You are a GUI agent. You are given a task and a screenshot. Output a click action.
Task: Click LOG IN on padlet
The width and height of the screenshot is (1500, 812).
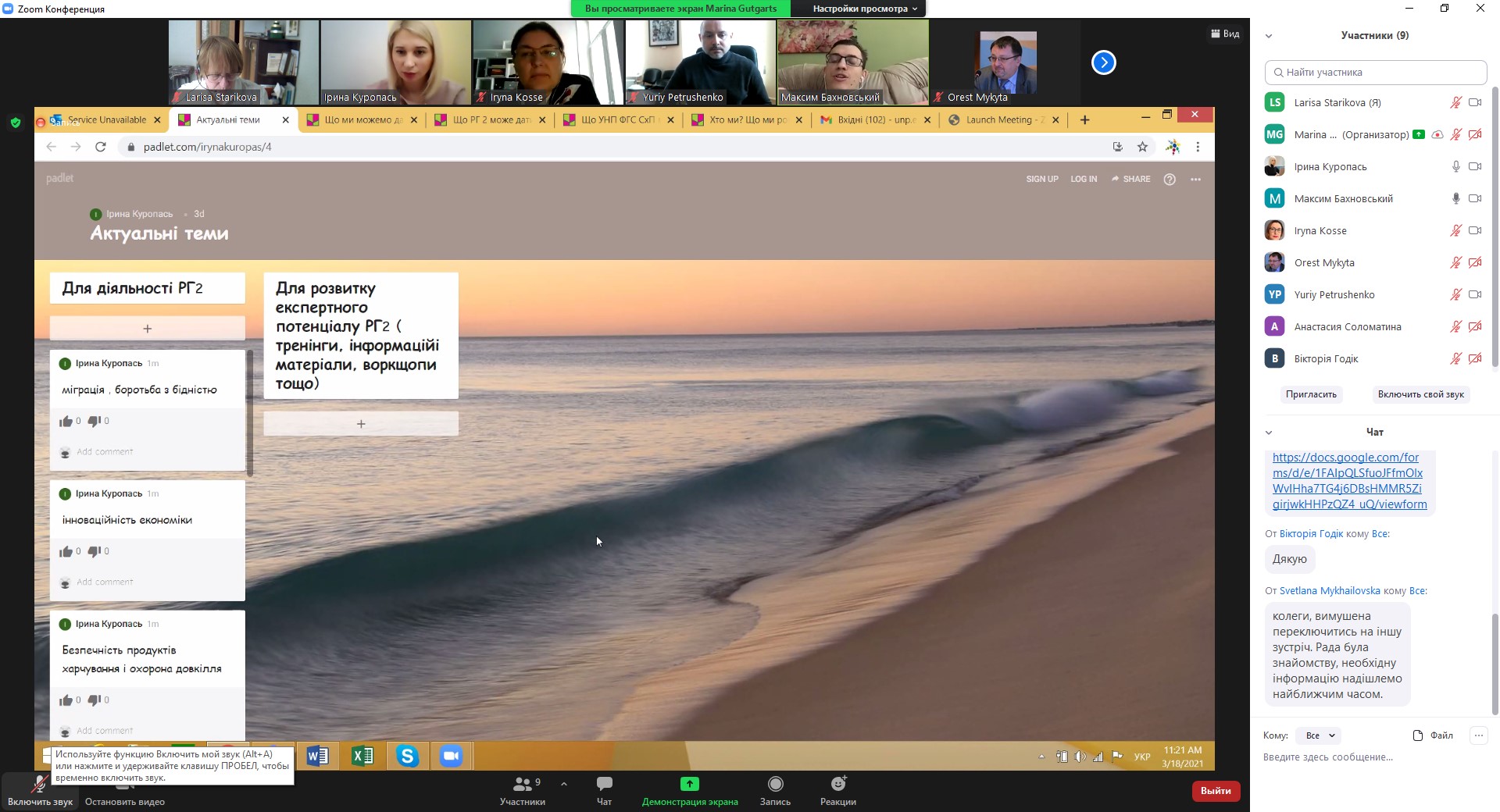[x=1084, y=180]
